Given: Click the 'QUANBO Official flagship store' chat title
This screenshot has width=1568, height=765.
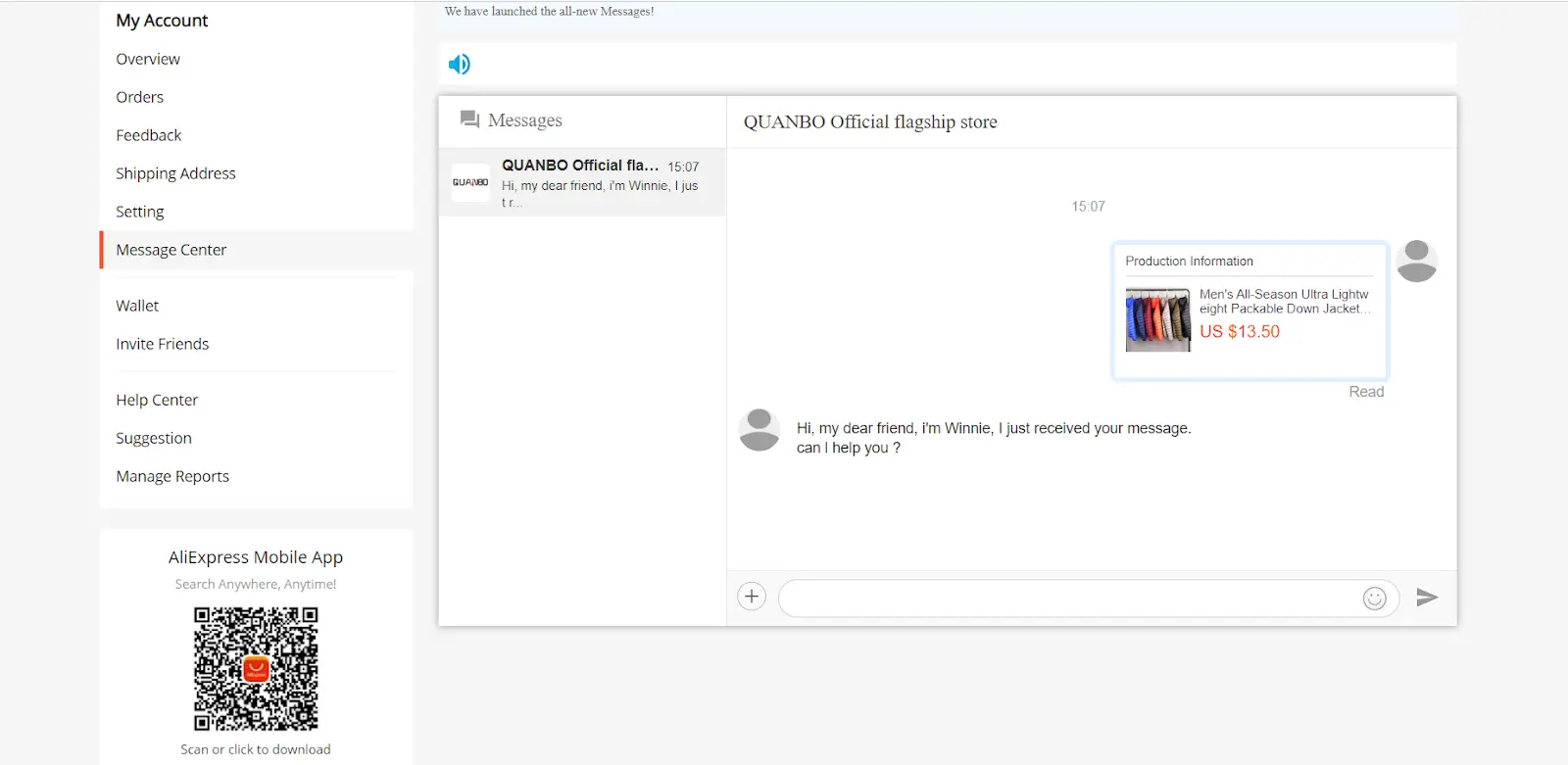Looking at the screenshot, I should click(x=870, y=121).
